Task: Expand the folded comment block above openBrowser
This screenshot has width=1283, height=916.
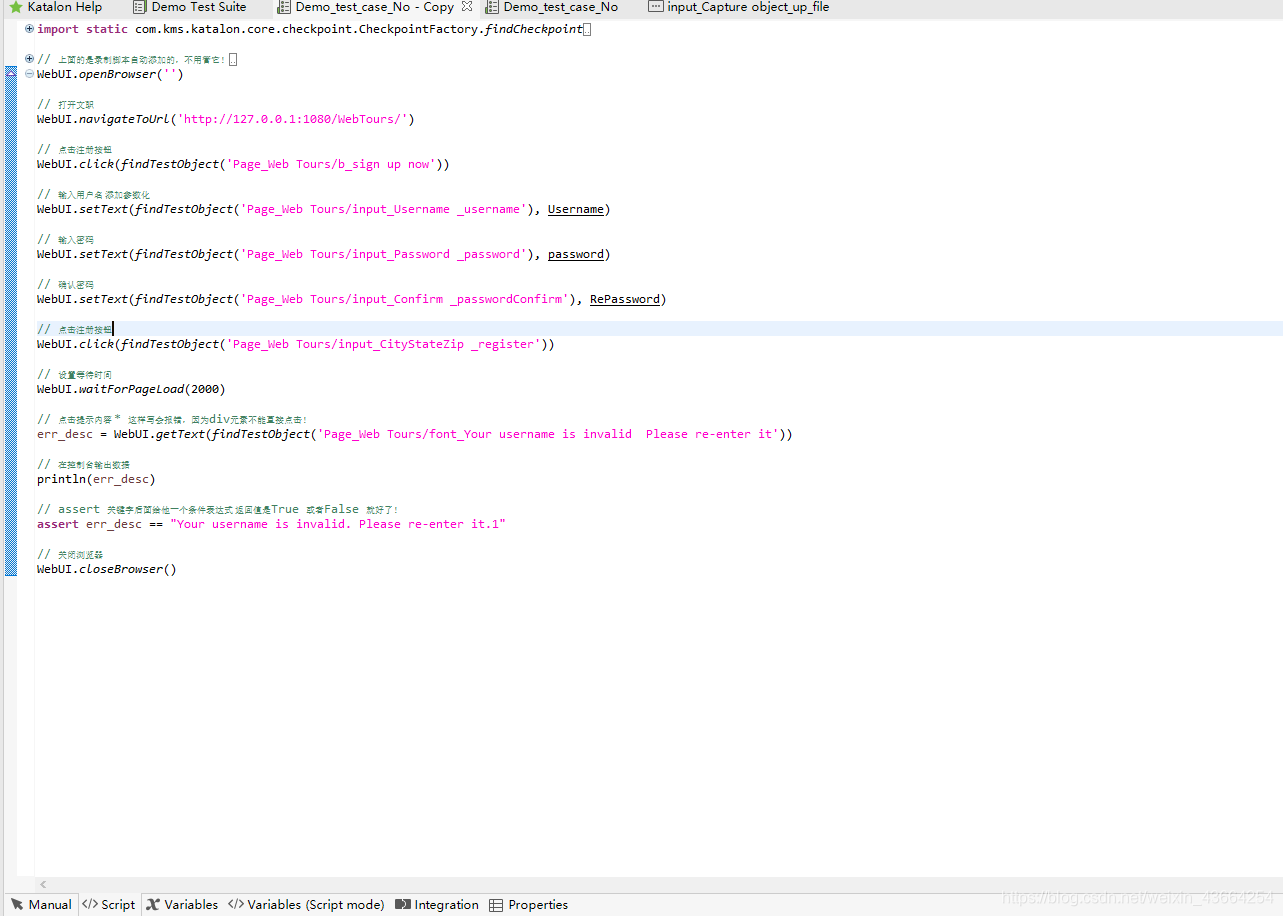Action: [x=29, y=59]
